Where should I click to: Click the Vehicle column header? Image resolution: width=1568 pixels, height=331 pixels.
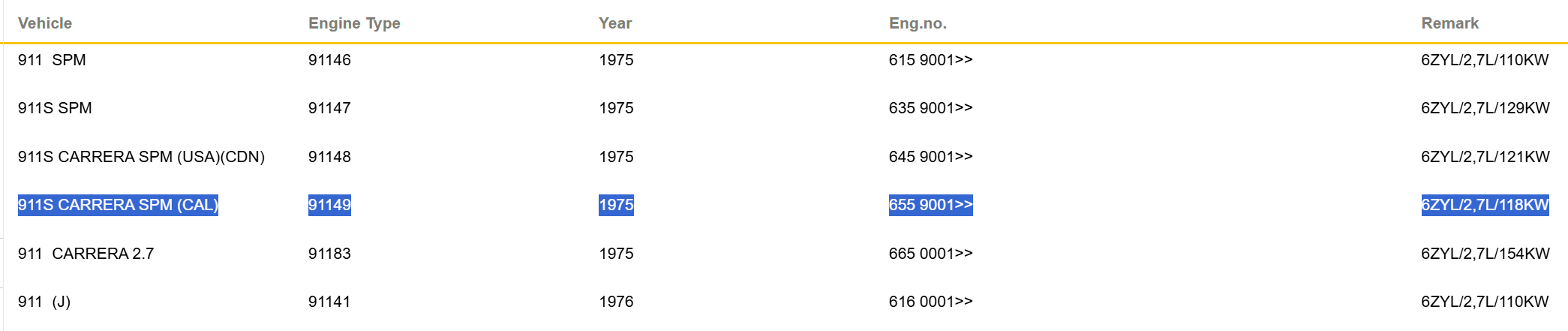[x=45, y=23]
